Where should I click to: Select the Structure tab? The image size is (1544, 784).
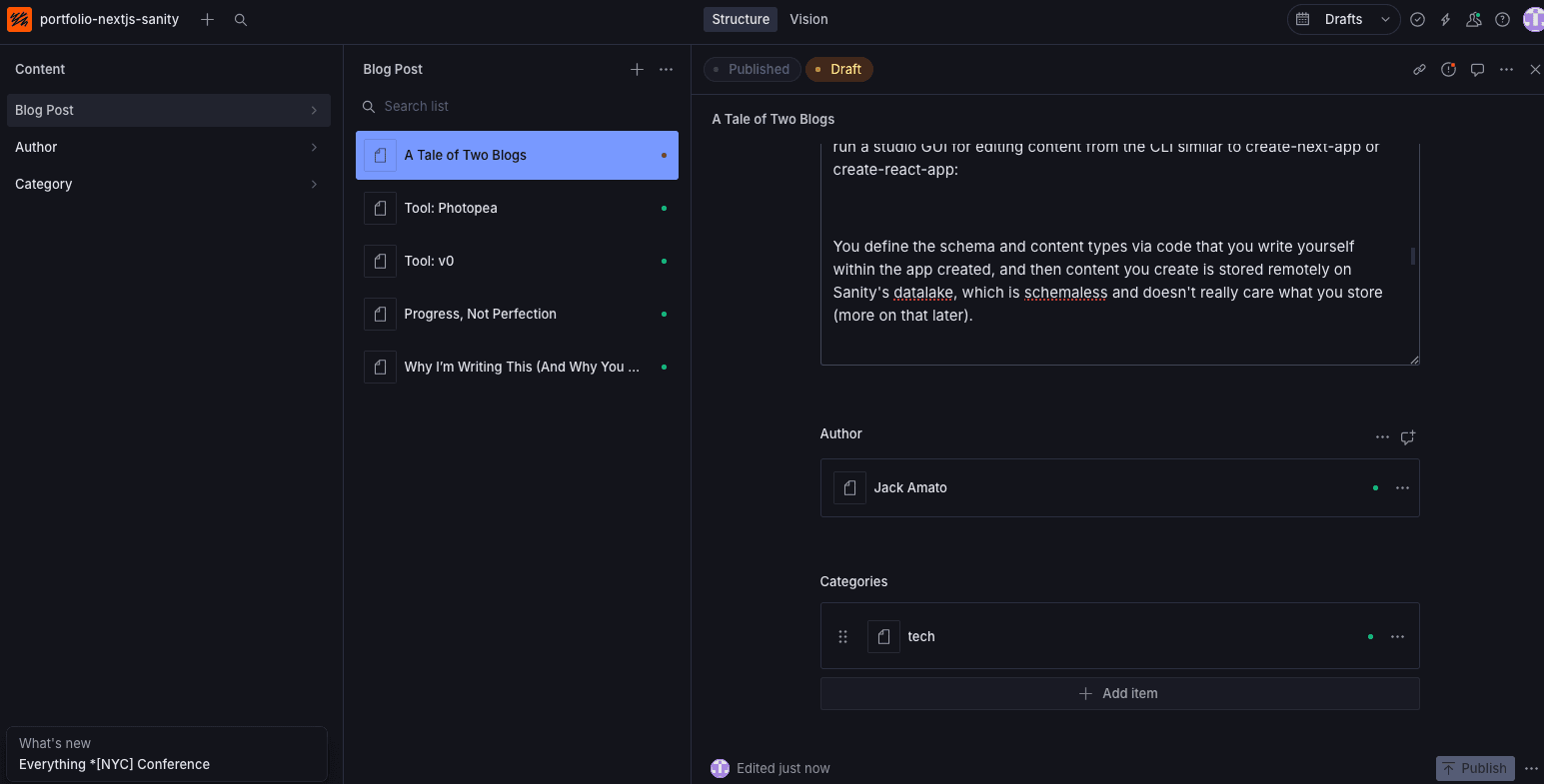[741, 20]
